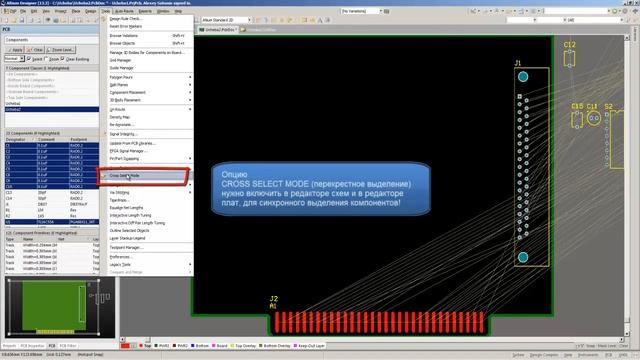Expand the Polygon Pours submenu

[147, 77]
